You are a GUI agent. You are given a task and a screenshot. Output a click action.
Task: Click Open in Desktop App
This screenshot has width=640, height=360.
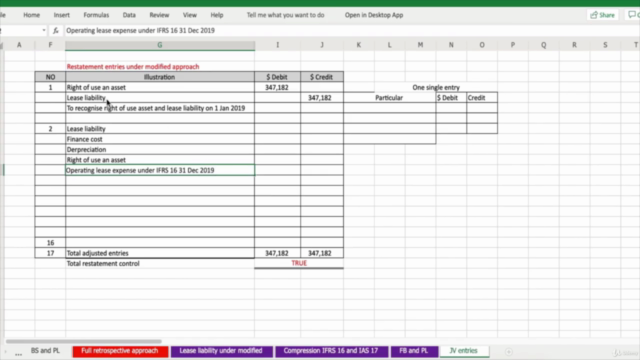coord(374,15)
